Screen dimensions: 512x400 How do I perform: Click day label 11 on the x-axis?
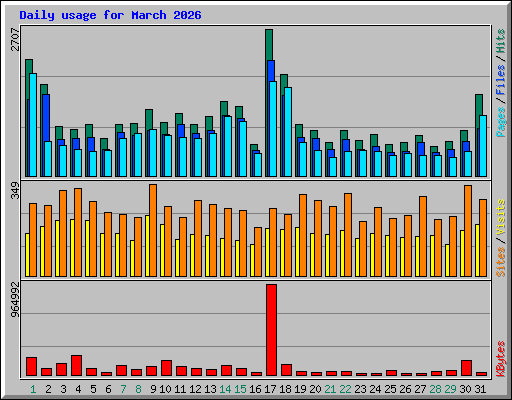180,389
